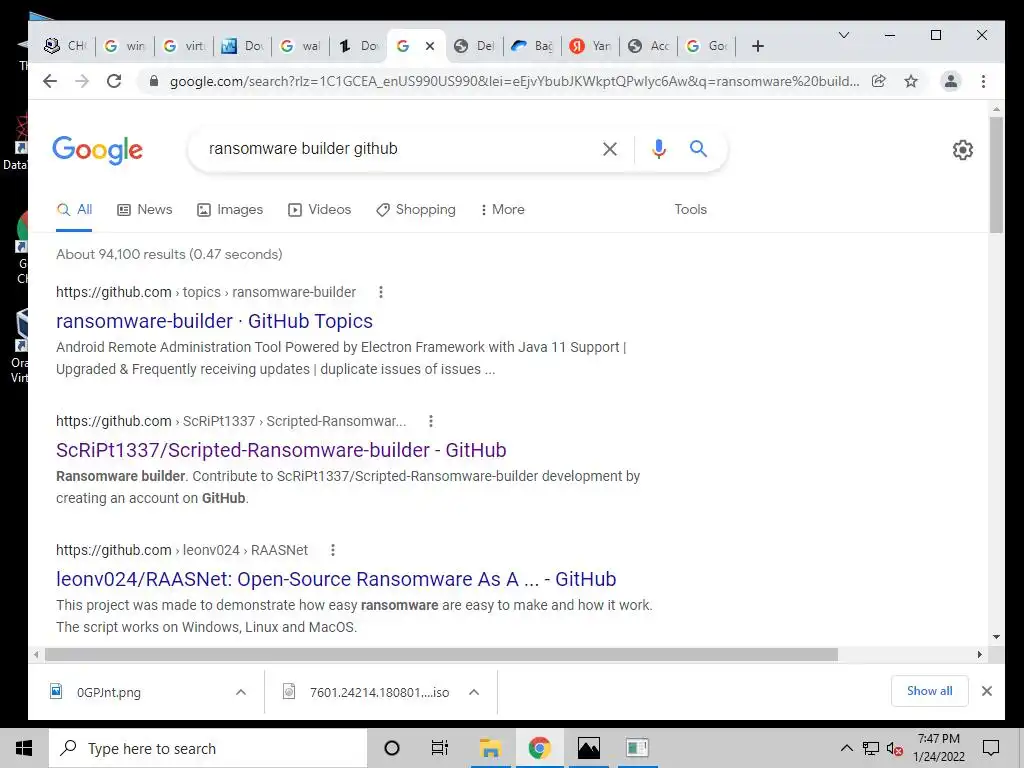Click the Windows taskbar search box
1024x768 pixels.
208,748
